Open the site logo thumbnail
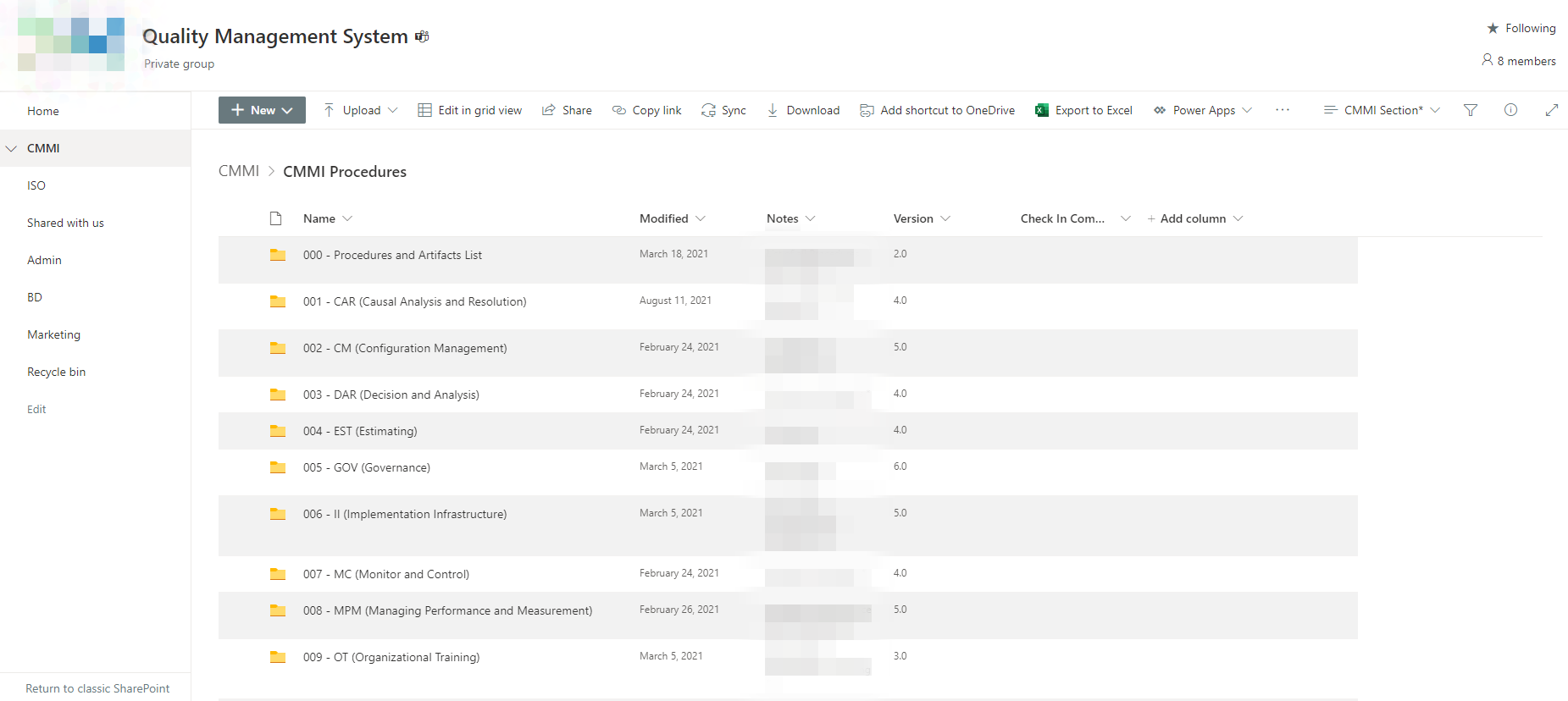The image size is (1568, 701). [x=71, y=44]
